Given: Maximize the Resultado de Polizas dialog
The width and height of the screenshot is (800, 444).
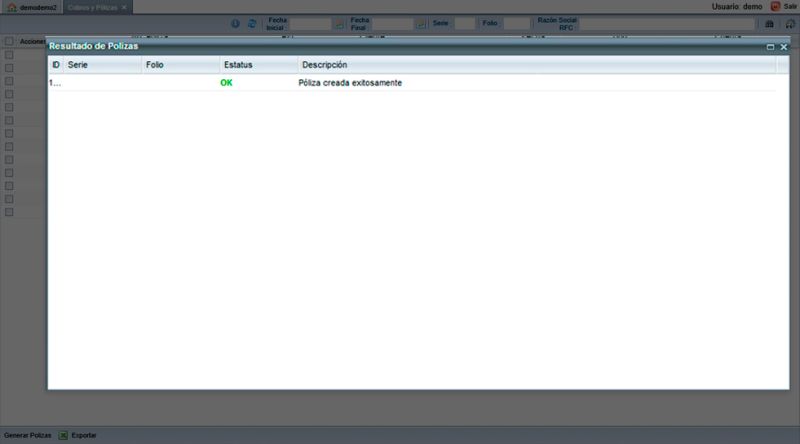Looking at the screenshot, I should pos(770,47).
